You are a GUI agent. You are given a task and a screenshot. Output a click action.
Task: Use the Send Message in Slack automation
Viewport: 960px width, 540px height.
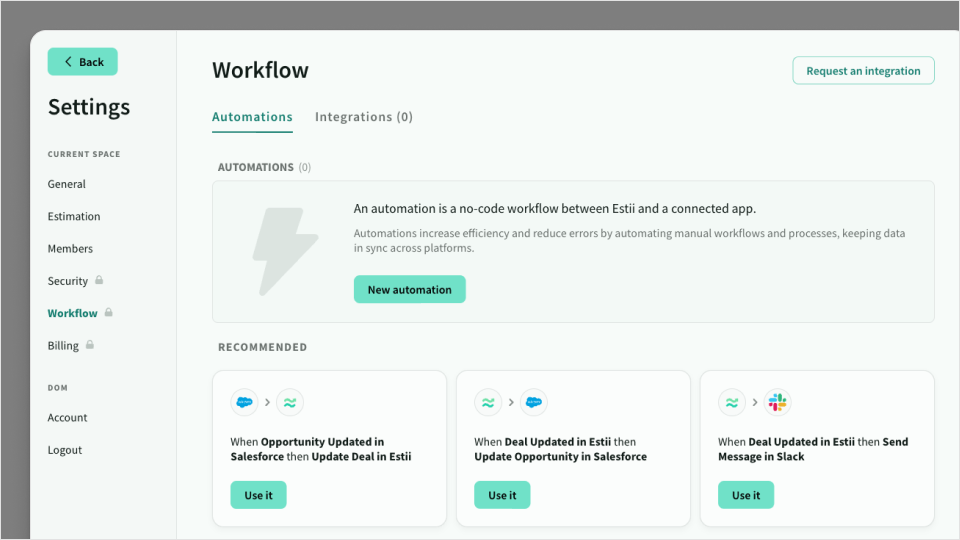[x=746, y=495]
